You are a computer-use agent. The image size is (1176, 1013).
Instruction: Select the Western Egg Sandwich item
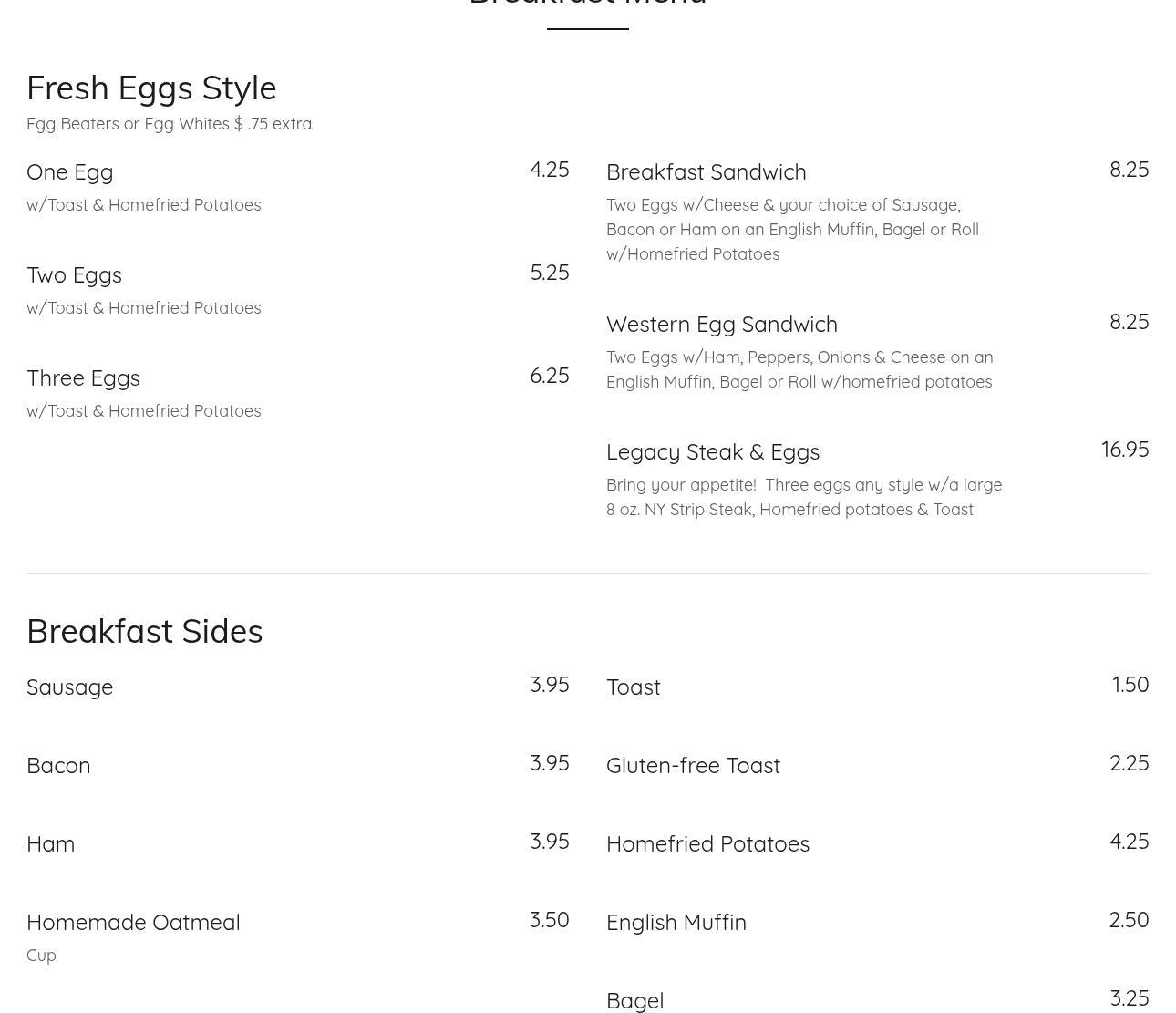(721, 325)
